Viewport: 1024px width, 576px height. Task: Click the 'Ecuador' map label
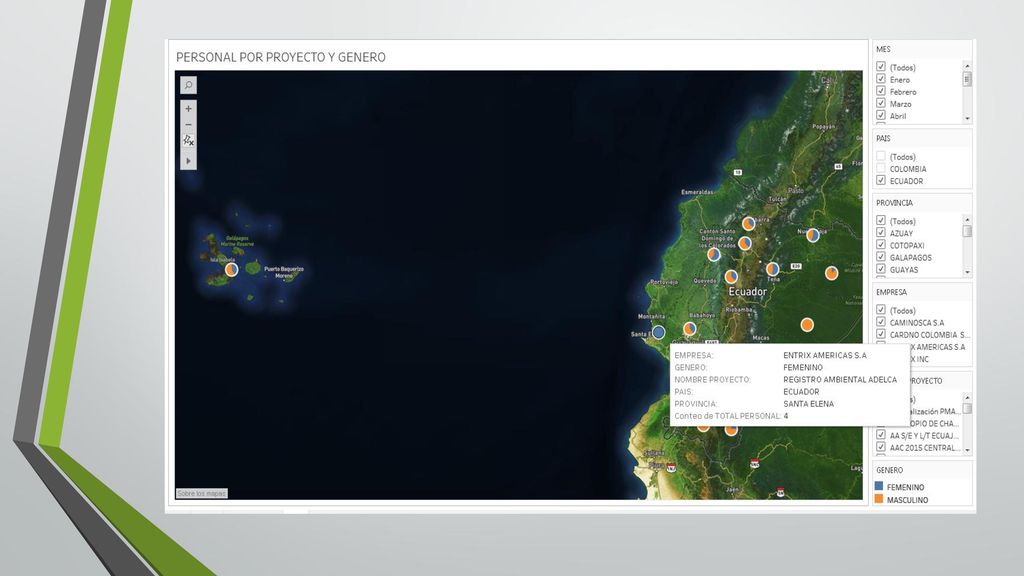coord(747,292)
